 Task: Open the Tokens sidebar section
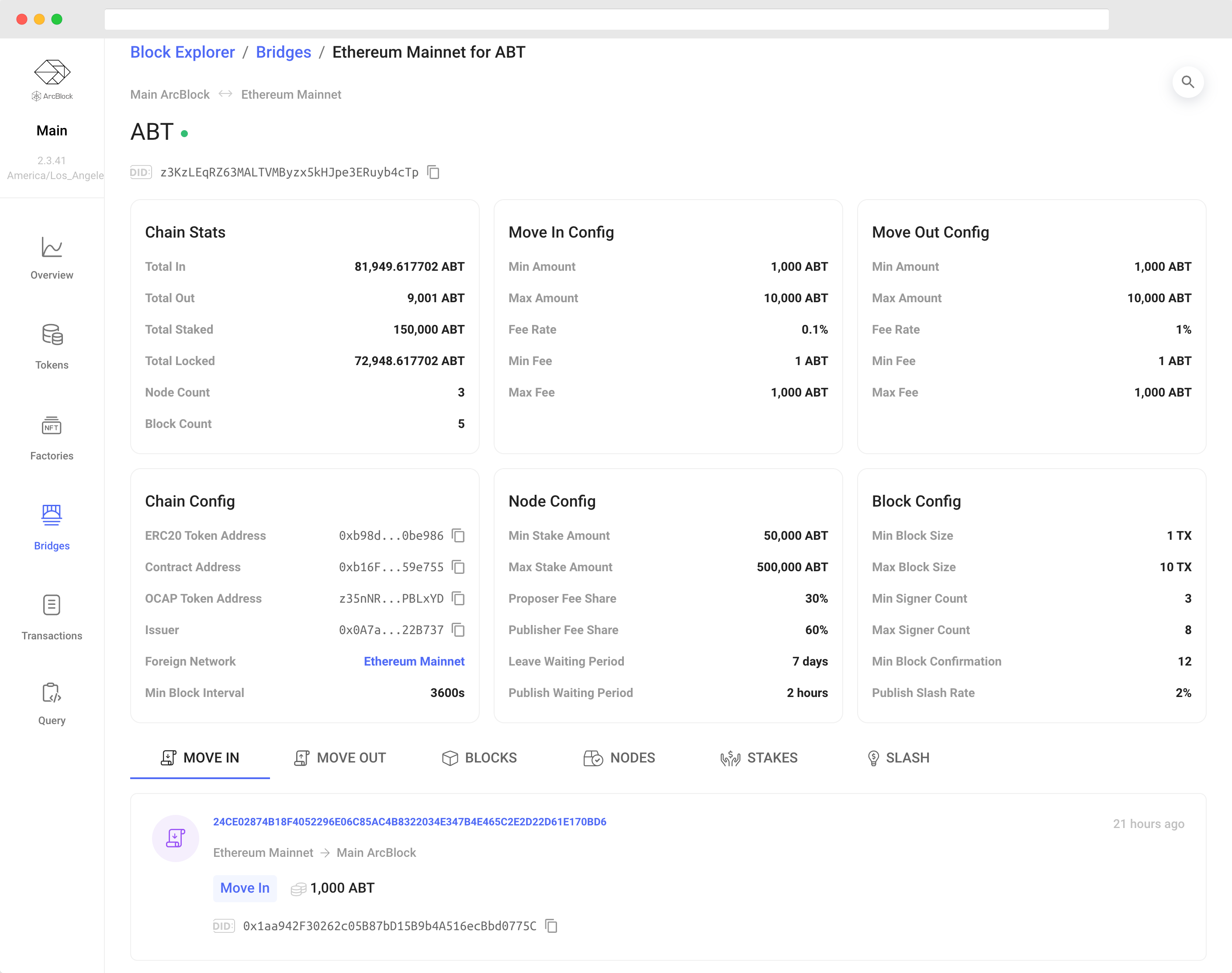pyautogui.click(x=52, y=347)
